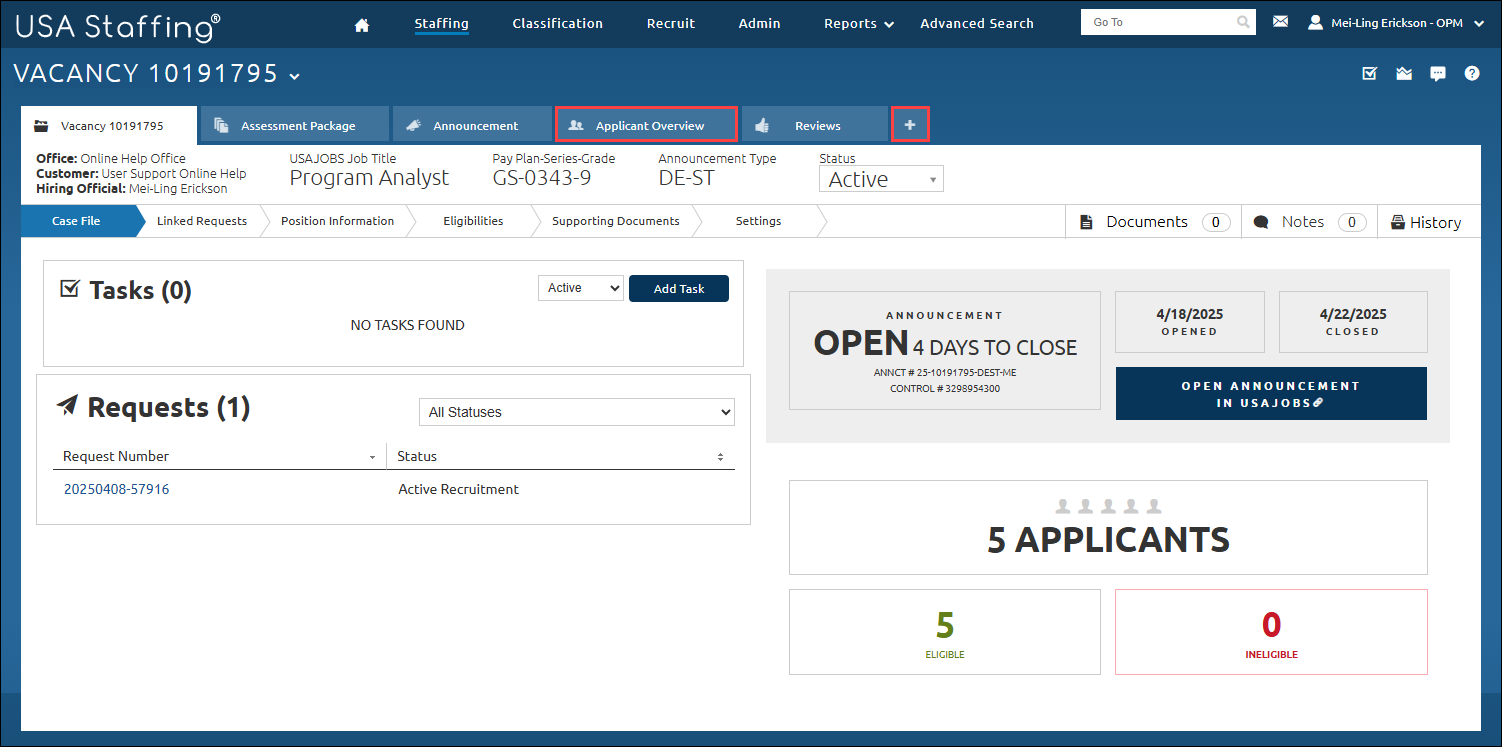This screenshot has height=747, width=1502.
Task: Click the 4/22/2025 Closed date box
Action: [1353, 322]
